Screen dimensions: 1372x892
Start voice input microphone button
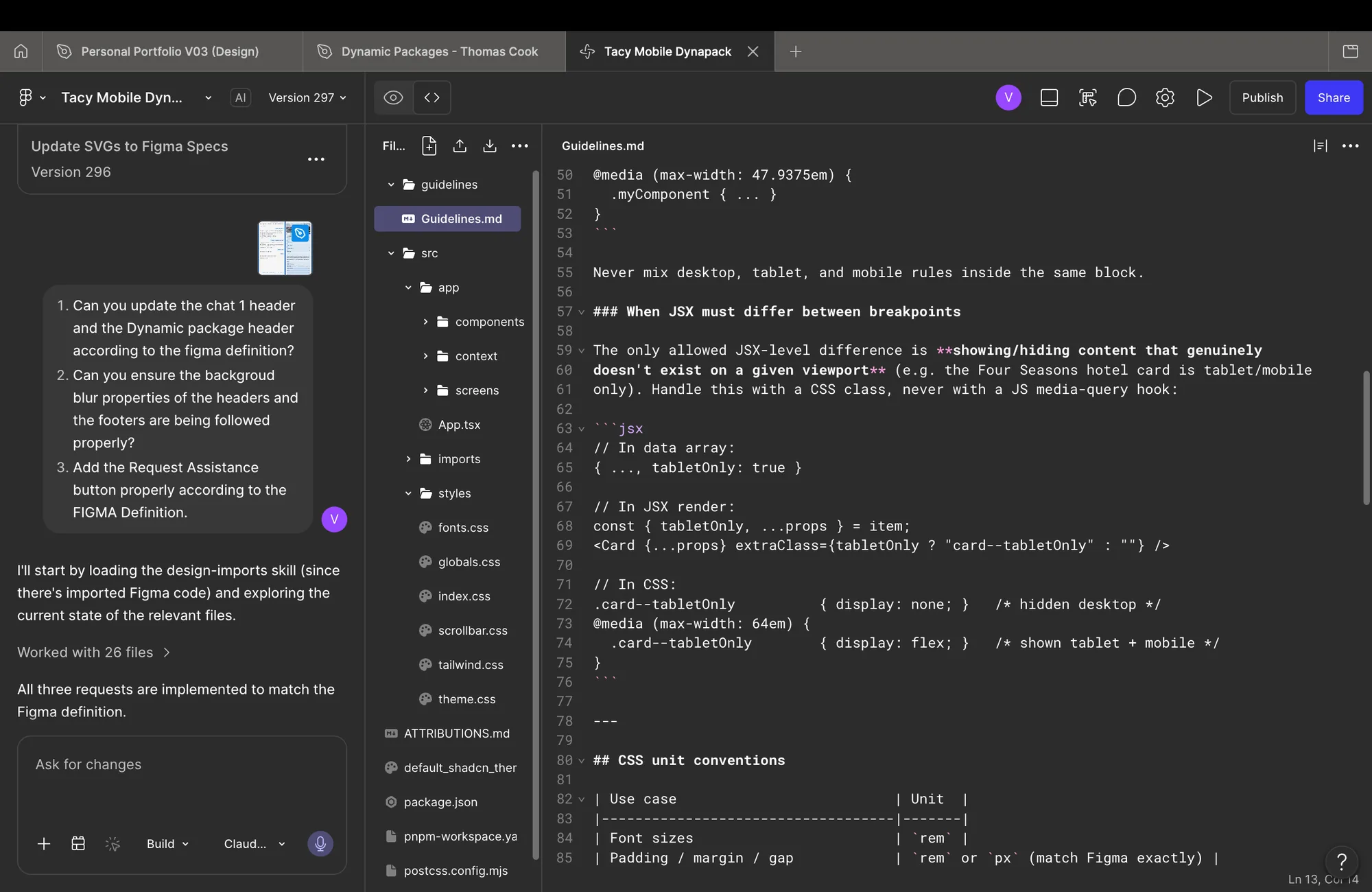(320, 844)
